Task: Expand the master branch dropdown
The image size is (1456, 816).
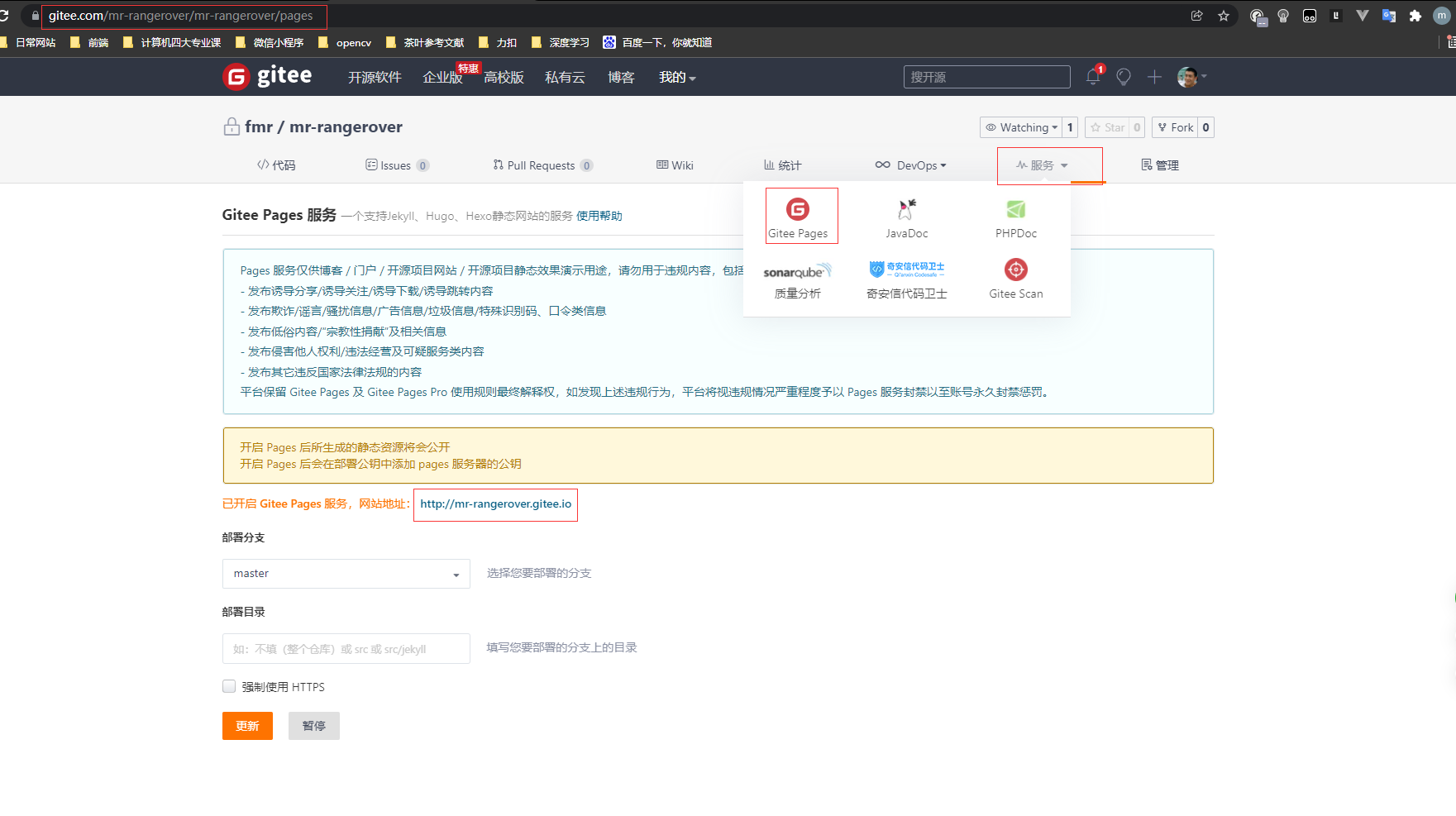Action: coord(346,574)
